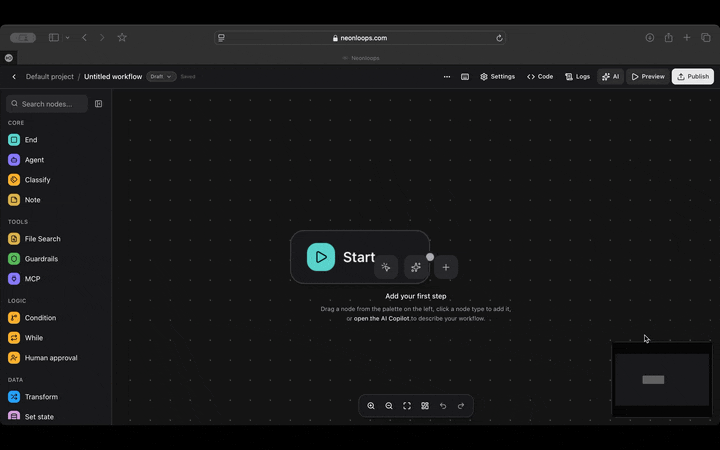Add the Set state icon

tap(14, 416)
